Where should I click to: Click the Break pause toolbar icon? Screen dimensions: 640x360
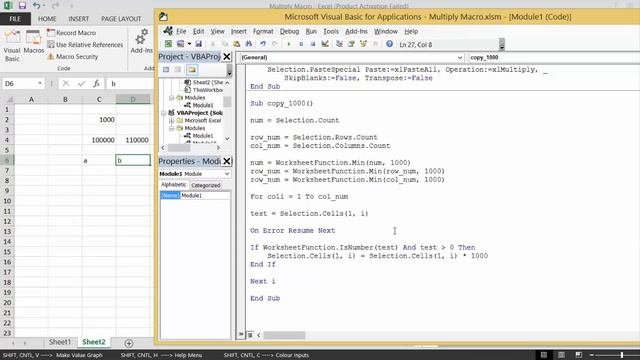click(301, 44)
